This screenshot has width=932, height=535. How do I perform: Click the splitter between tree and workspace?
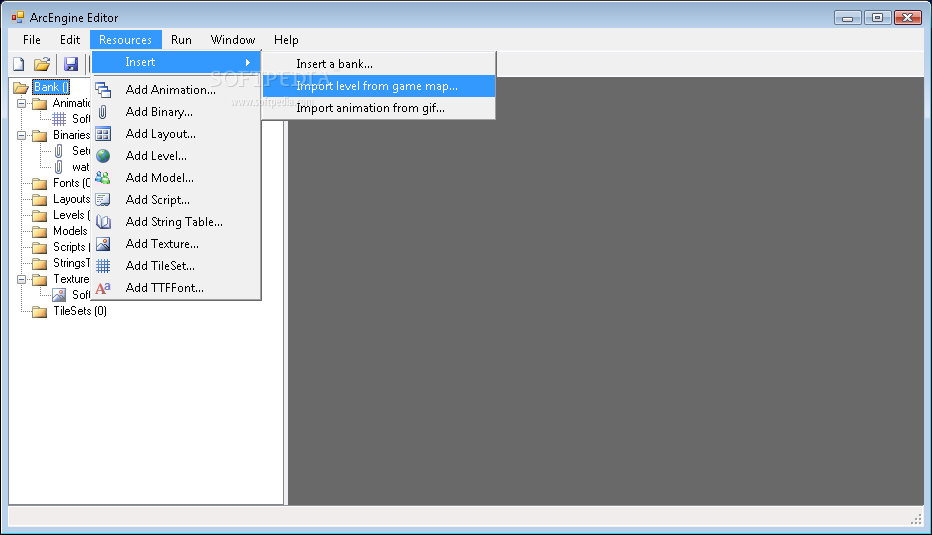tap(286, 291)
